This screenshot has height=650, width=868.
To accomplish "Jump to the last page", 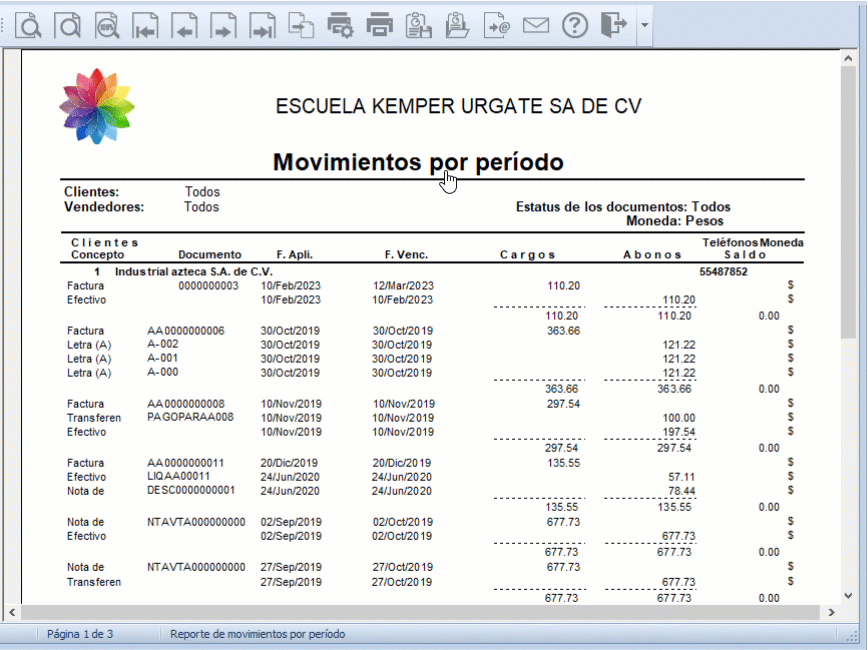I will coord(262,25).
